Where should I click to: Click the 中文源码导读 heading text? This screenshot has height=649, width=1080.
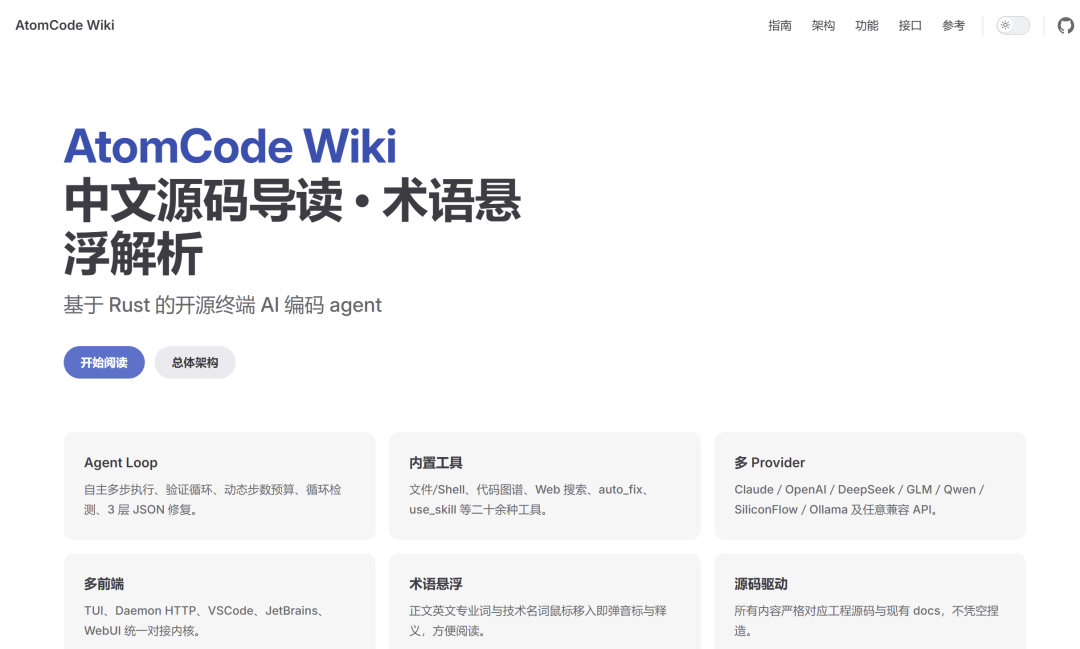(203, 200)
